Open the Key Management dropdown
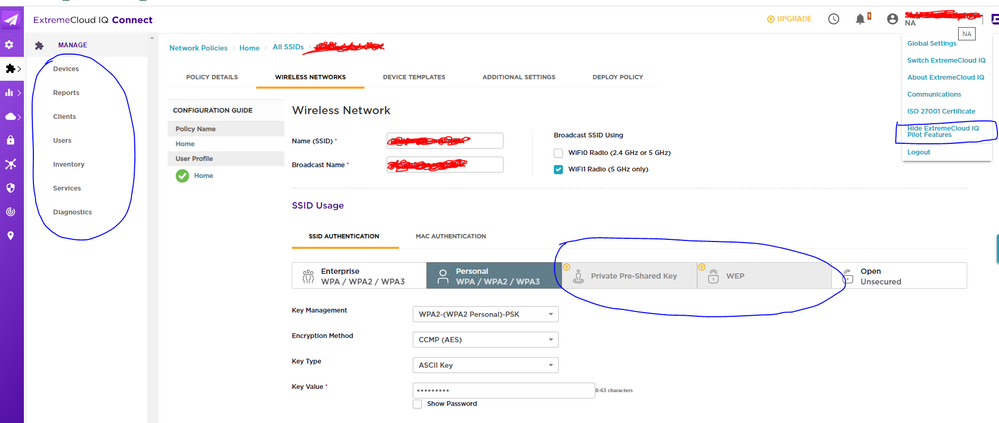Viewport: 999px width, 423px height. 485,314
